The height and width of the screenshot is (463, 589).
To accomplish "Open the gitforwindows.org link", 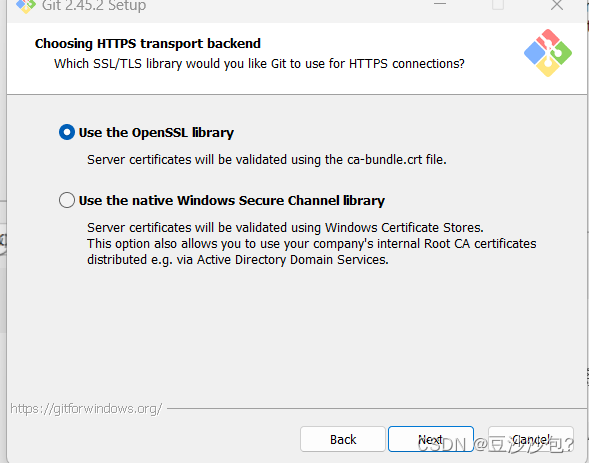I will [x=86, y=408].
